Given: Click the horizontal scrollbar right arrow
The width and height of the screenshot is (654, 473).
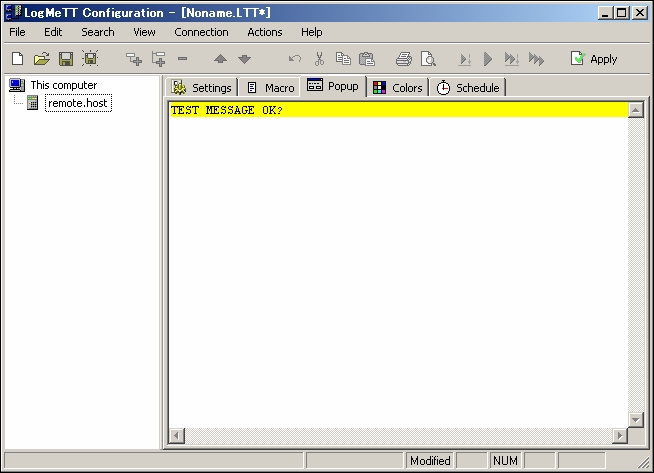Looking at the screenshot, I should tap(619, 435).
